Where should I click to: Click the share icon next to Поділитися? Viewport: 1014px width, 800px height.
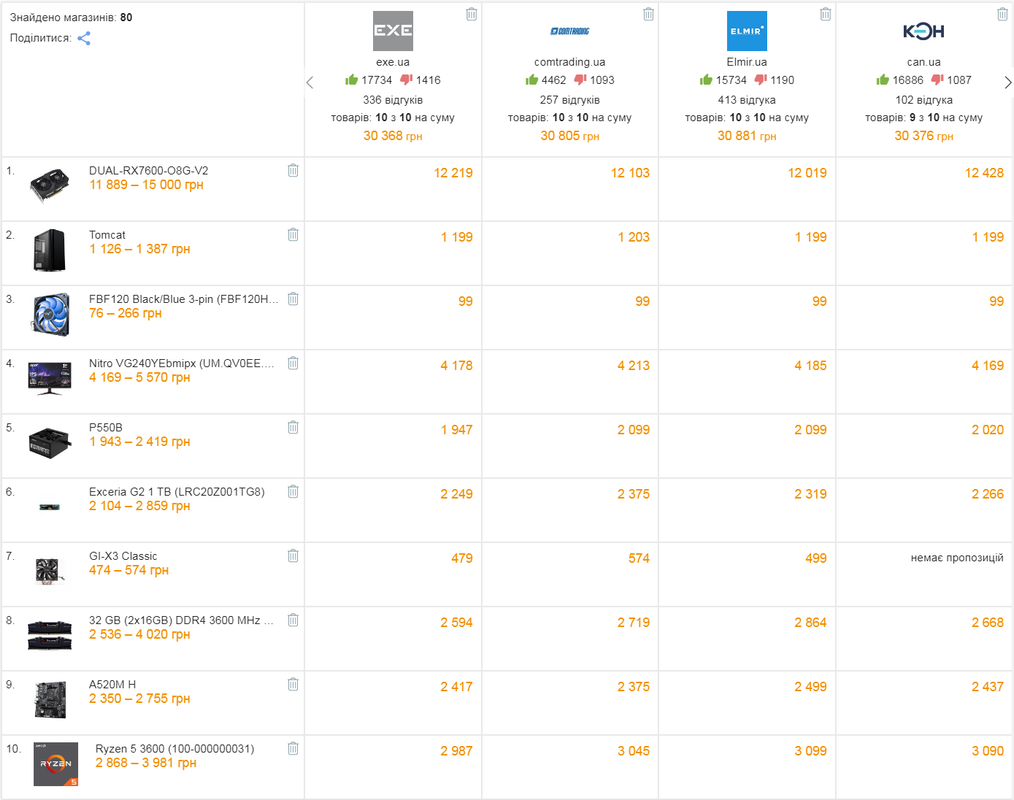(x=84, y=38)
